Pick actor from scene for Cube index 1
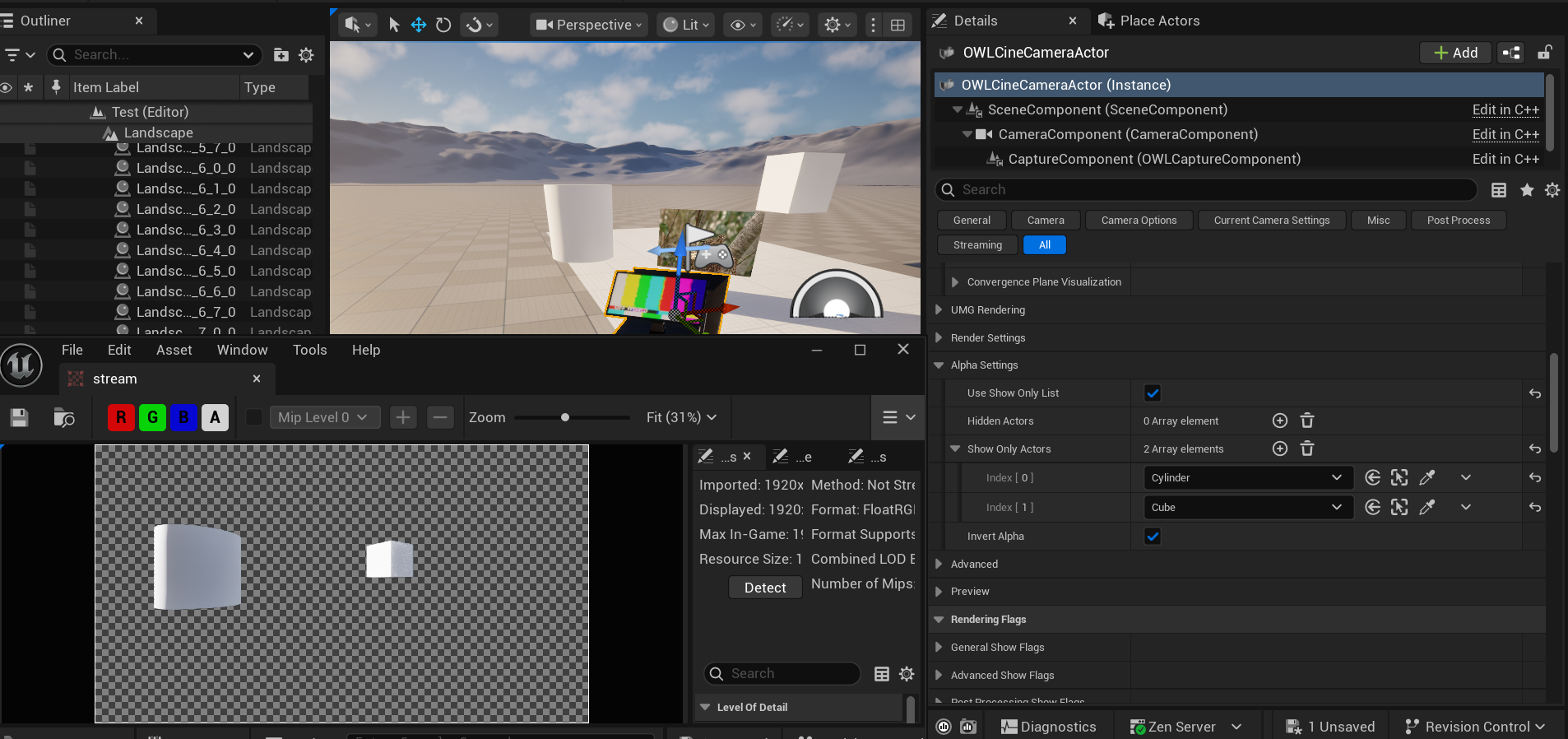 [1427, 507]
